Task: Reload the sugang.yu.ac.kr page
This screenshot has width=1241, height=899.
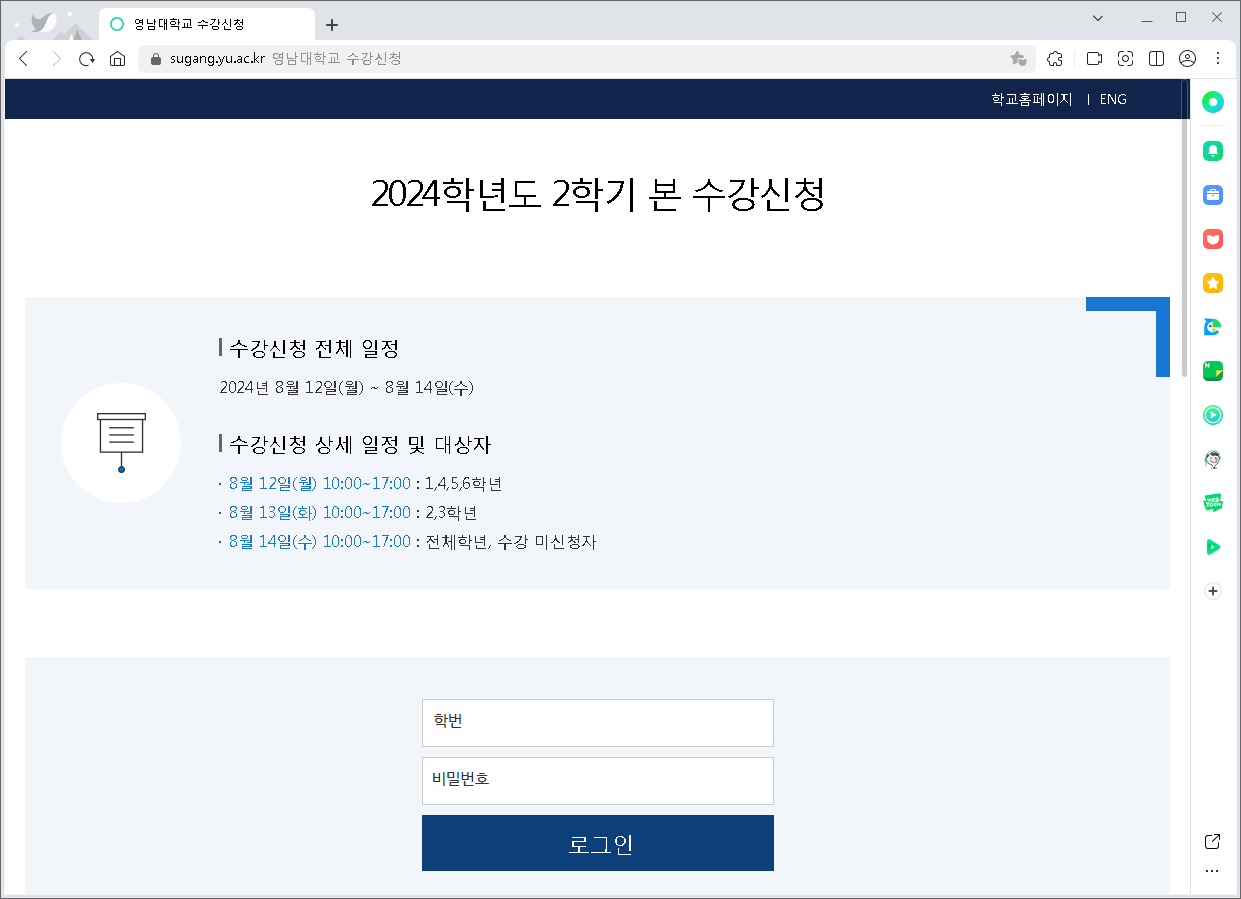Action: pos(86,59)
